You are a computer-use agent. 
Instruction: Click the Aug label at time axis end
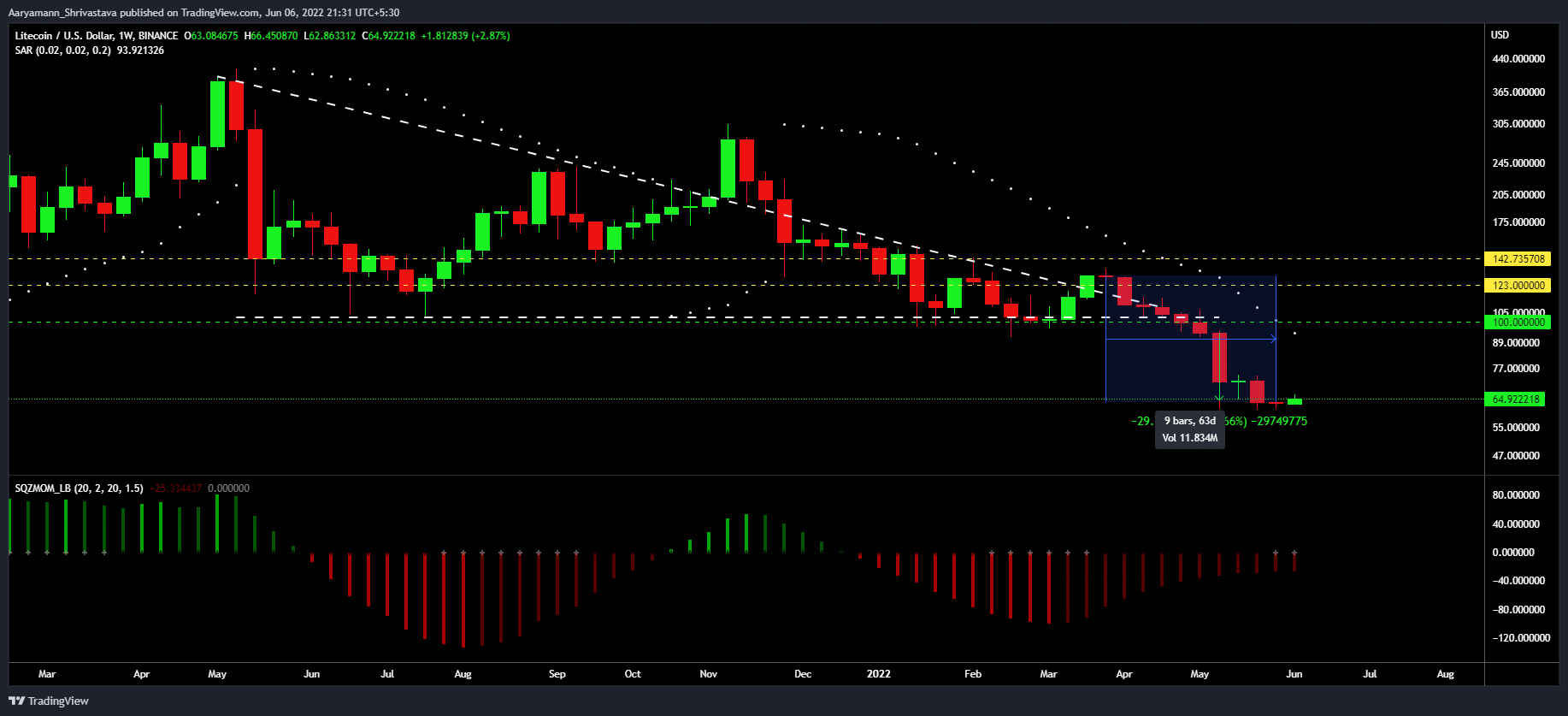pyautogui.click(x=1446, y=674)
